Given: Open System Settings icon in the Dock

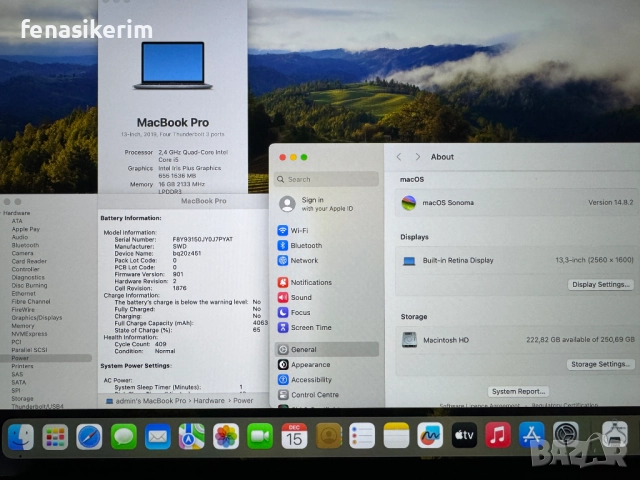Looking at the screenshot, I should pos(566,435).
